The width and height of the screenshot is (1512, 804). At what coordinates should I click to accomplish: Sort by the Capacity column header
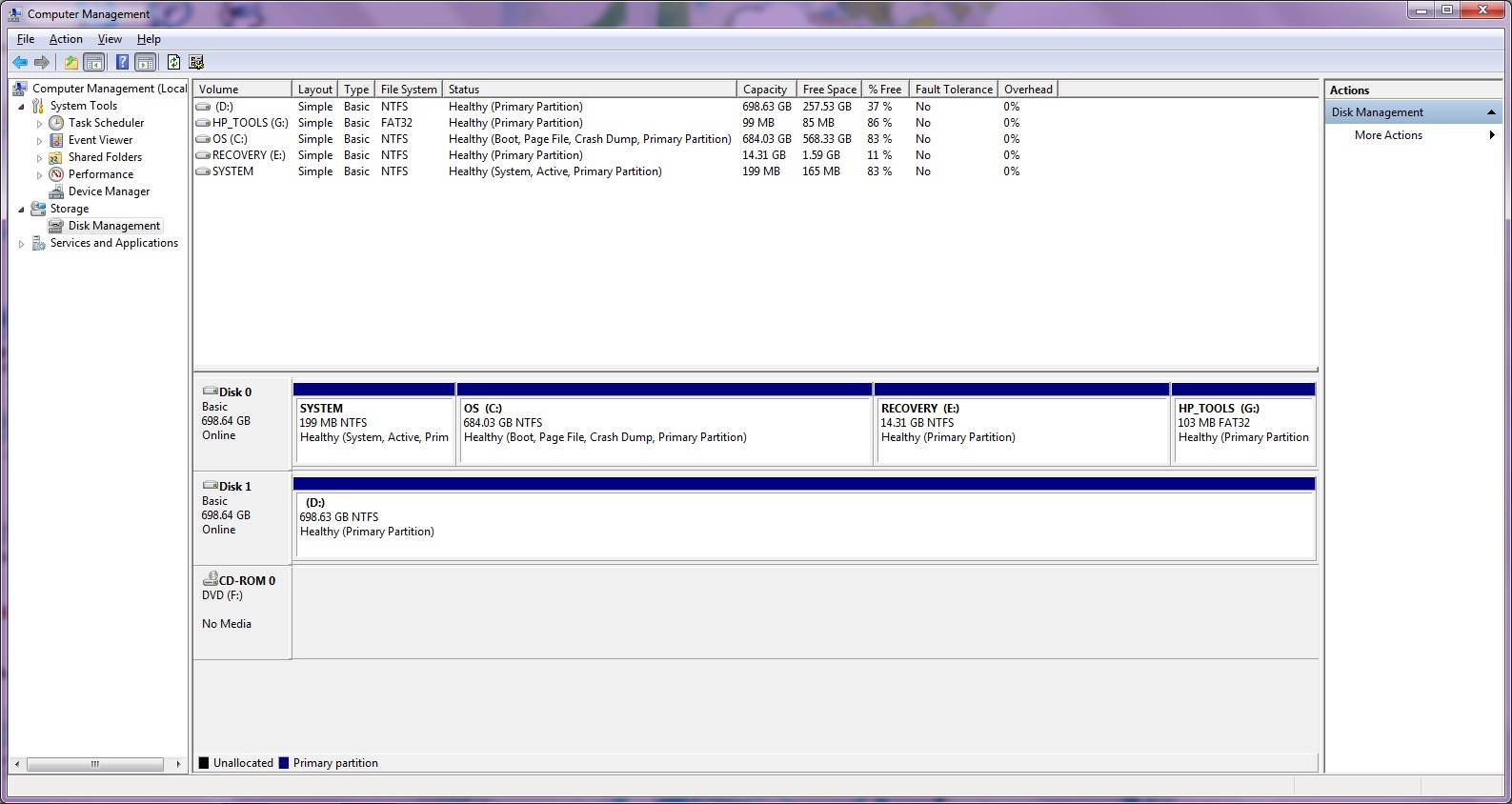point(766,89)
